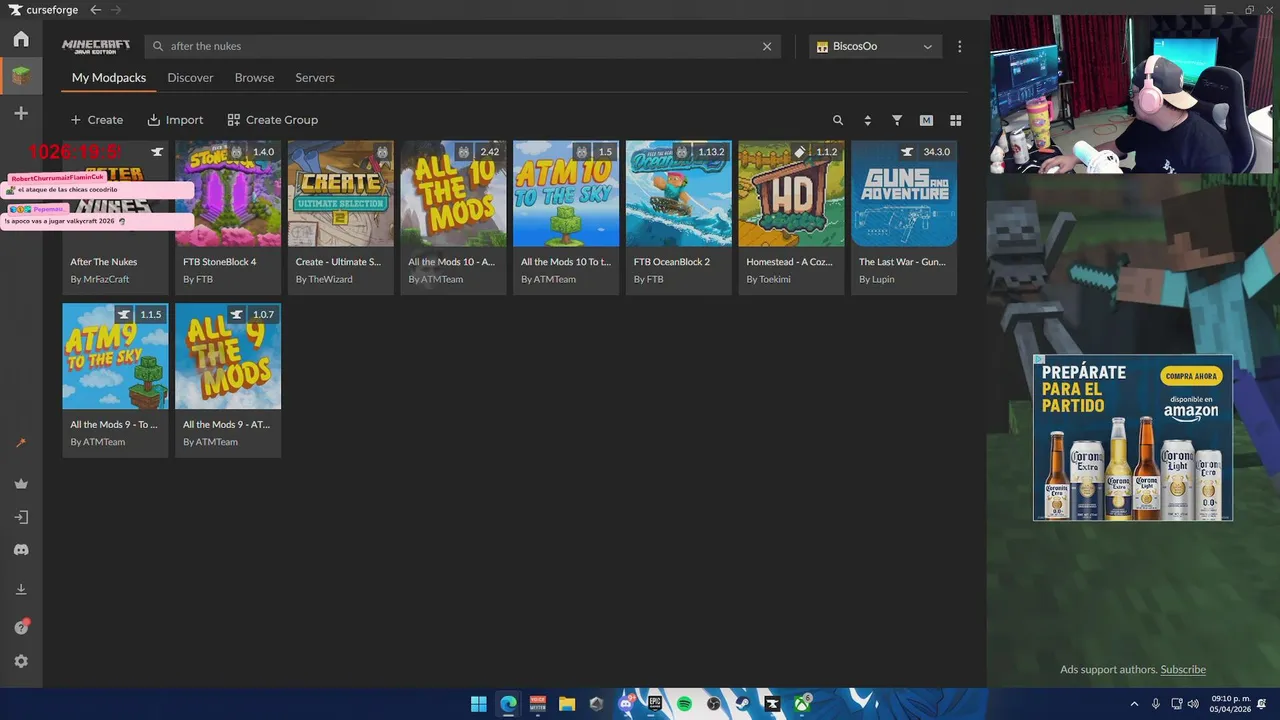Open CurseForge anvil icon in taskbar

(x=772, y=704)
